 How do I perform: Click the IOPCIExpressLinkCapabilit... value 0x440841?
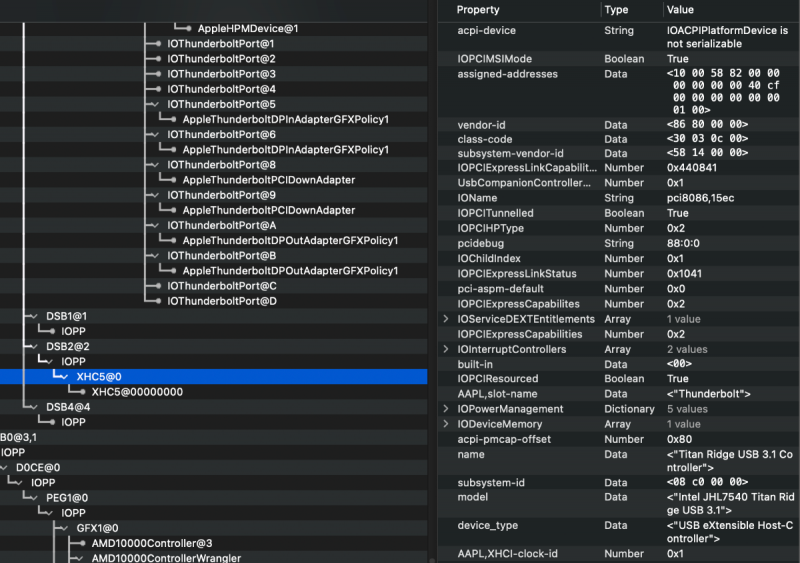pos(692,168)
